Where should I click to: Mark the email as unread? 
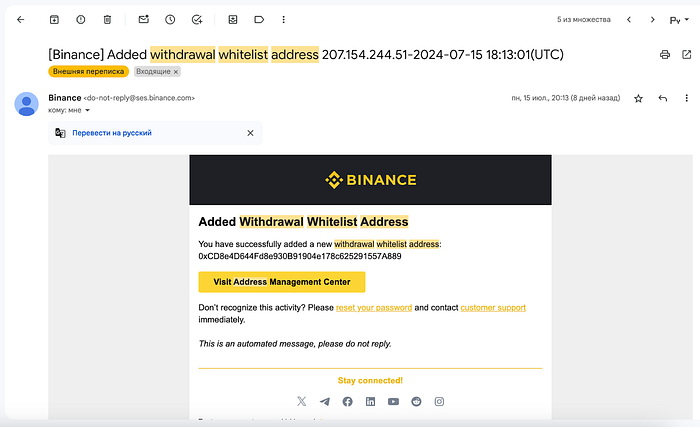point(143,19)
